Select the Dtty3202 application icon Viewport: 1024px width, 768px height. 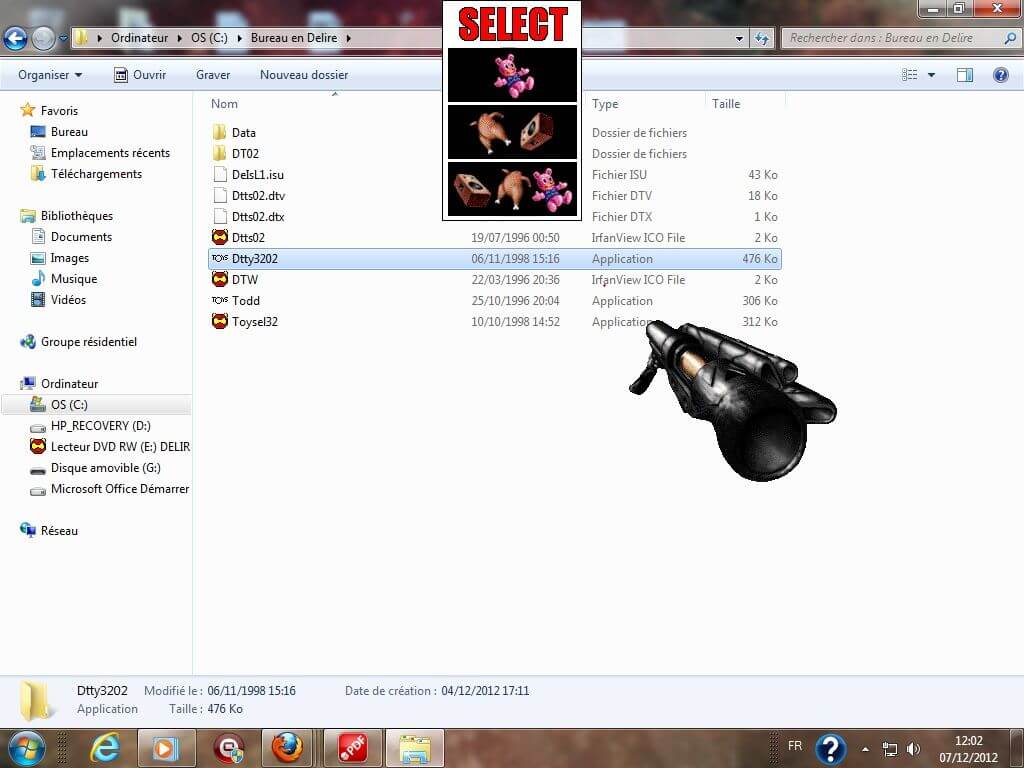pos(220,258)
